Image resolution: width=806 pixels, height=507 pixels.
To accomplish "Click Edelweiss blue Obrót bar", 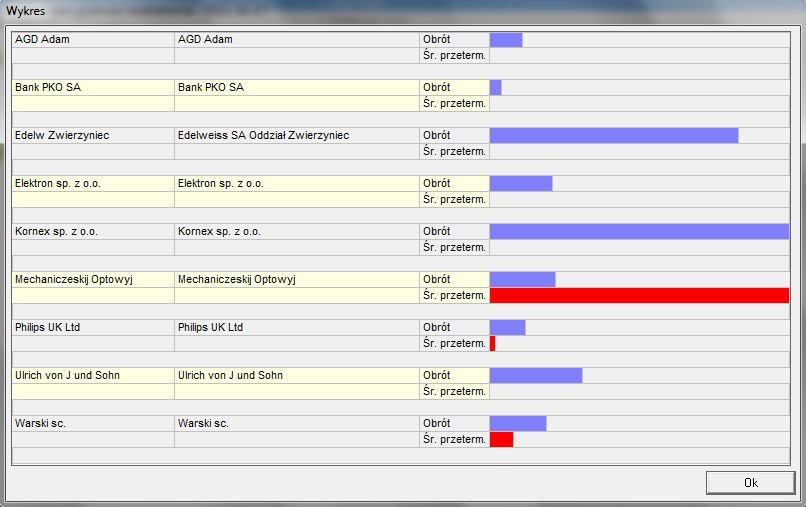I will coord(614,136).
